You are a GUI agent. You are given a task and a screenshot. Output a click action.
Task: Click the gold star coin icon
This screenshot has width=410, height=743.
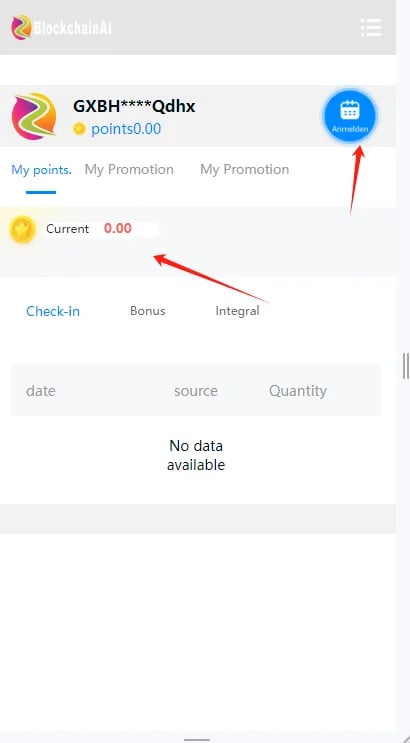click(x=22, y=229)
